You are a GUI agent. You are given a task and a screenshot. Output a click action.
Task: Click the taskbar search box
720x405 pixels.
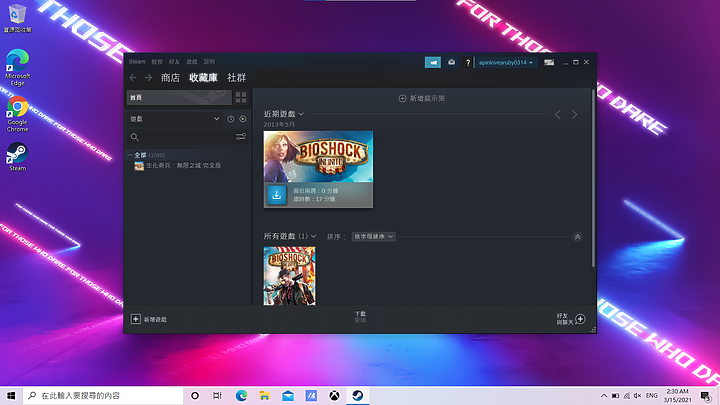(x=103, y=395)
